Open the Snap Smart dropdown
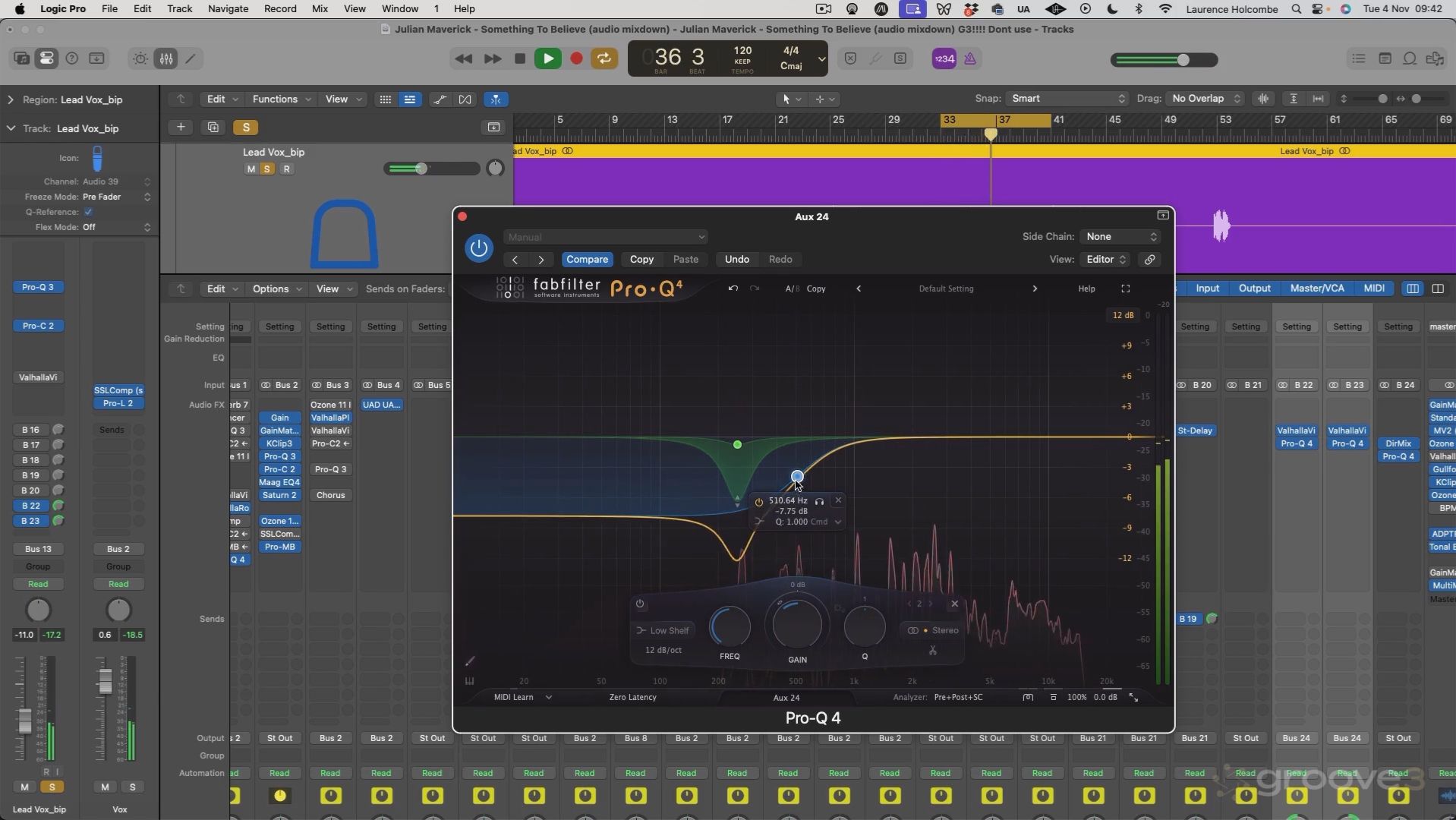1456x820 pixels. (1067, 99)
